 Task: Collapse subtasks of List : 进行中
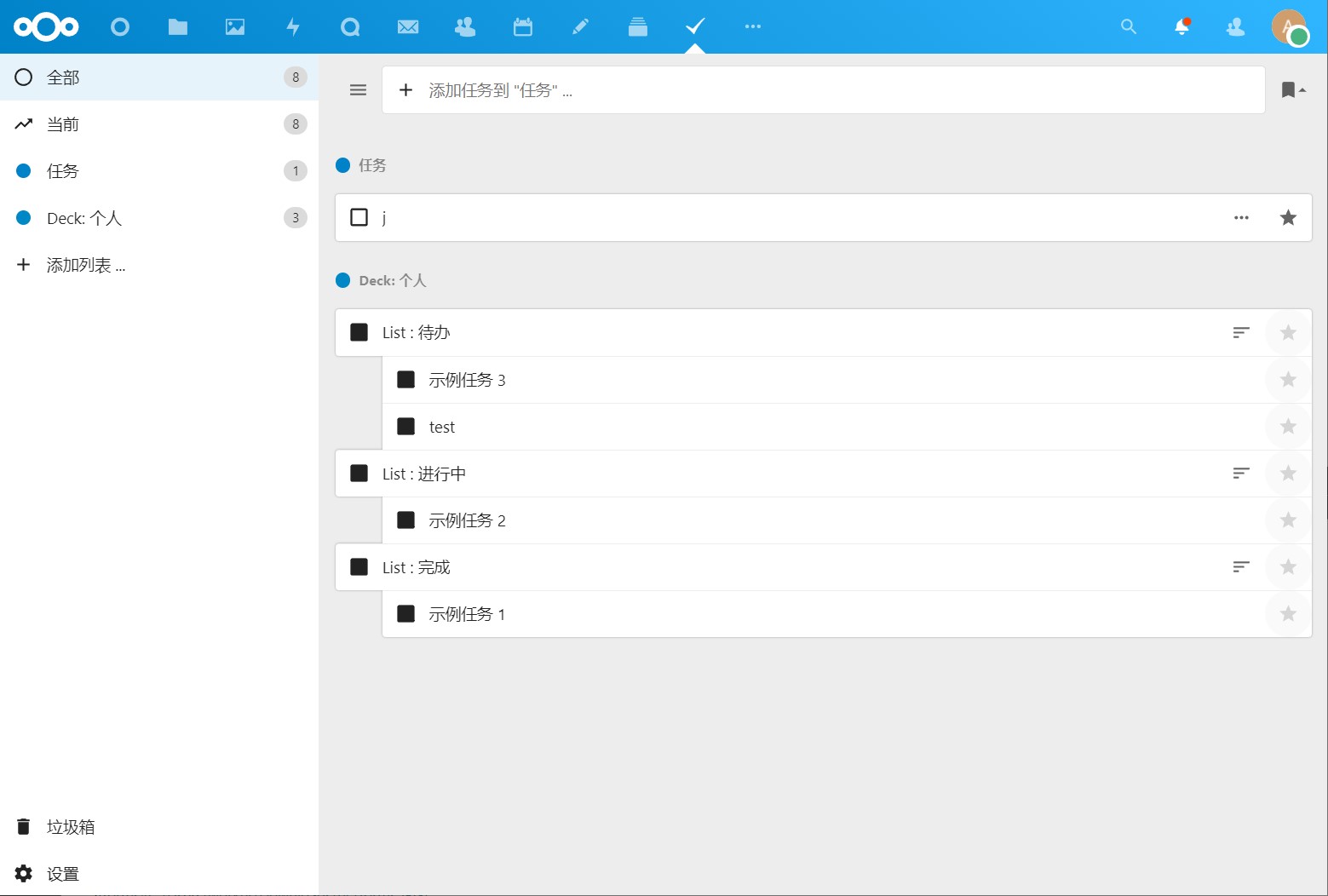click(1241, 474)
